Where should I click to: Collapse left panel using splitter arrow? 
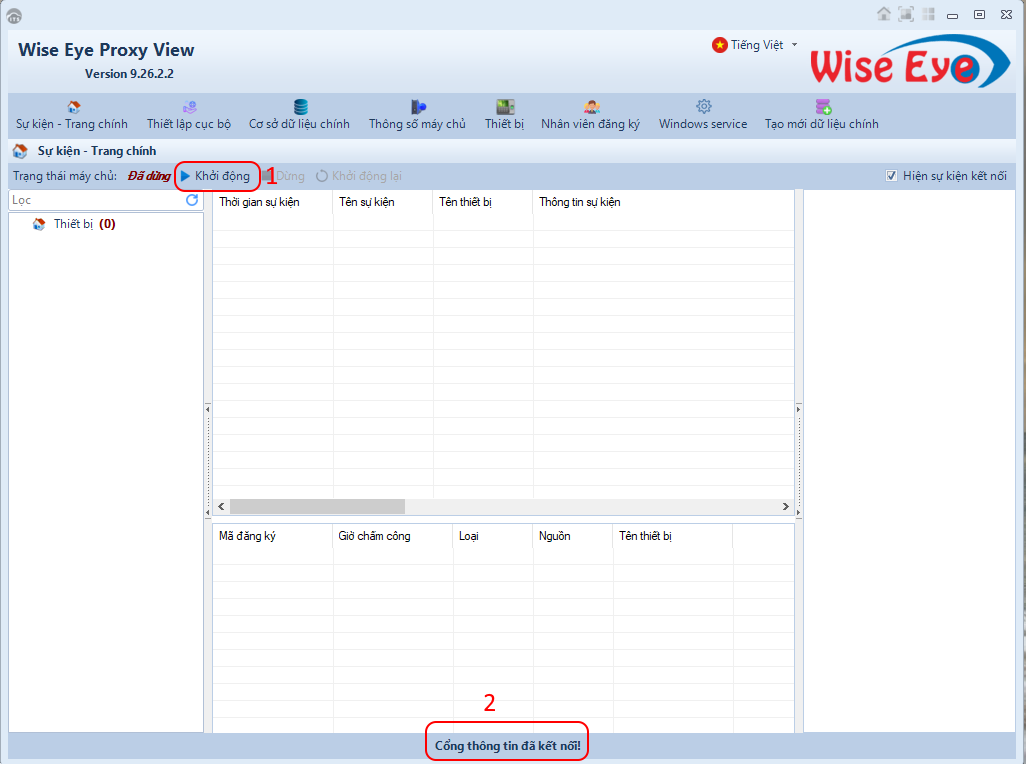coord(208,408)
